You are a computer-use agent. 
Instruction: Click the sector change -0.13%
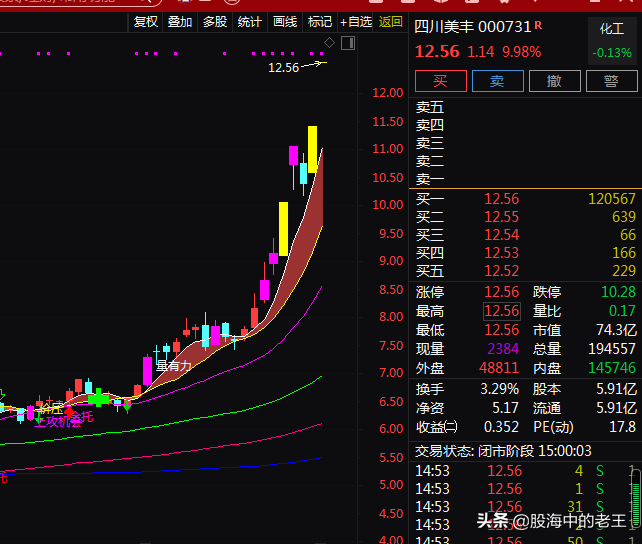coord(612,53)
